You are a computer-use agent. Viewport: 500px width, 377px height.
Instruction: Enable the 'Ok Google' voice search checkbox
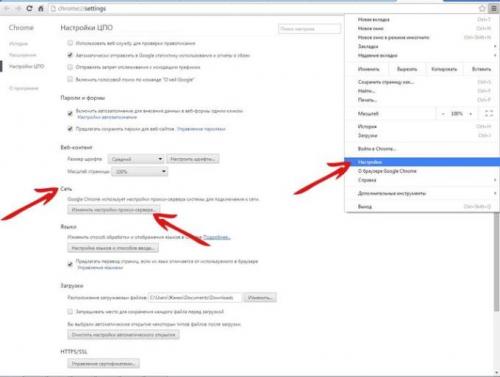[x=70, y=79]
